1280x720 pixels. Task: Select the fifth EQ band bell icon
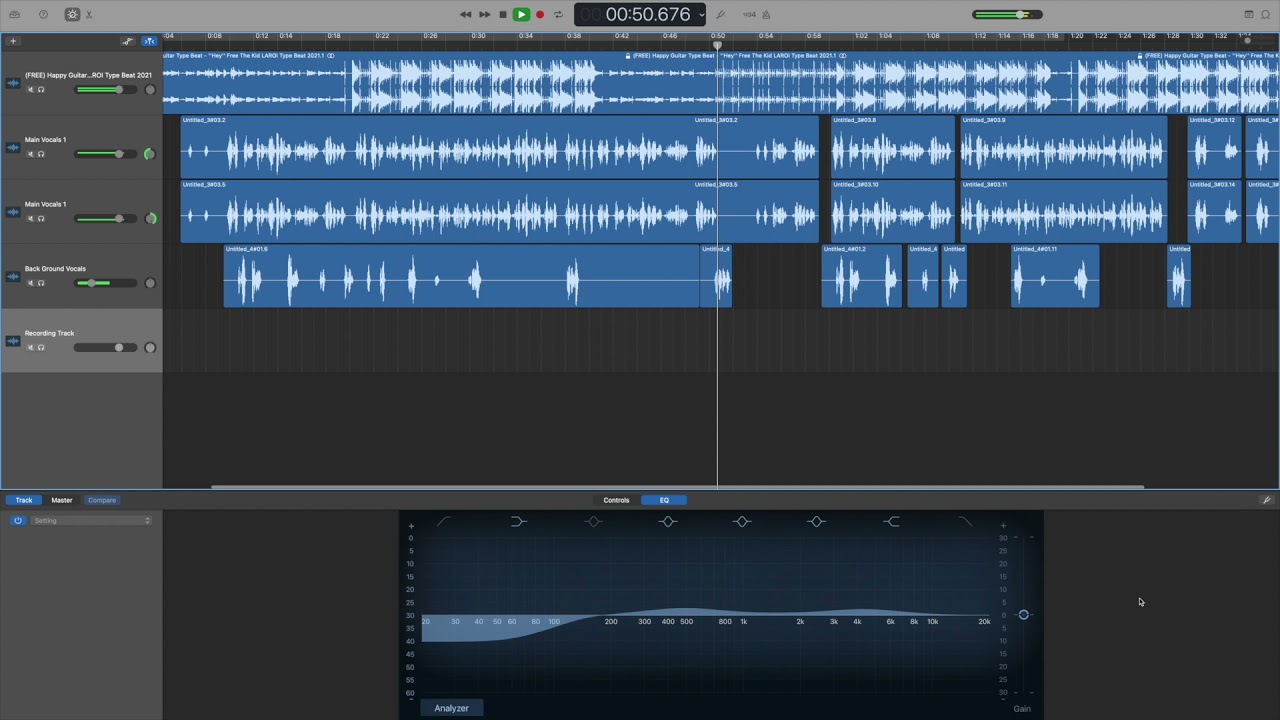tap(742, 521)
